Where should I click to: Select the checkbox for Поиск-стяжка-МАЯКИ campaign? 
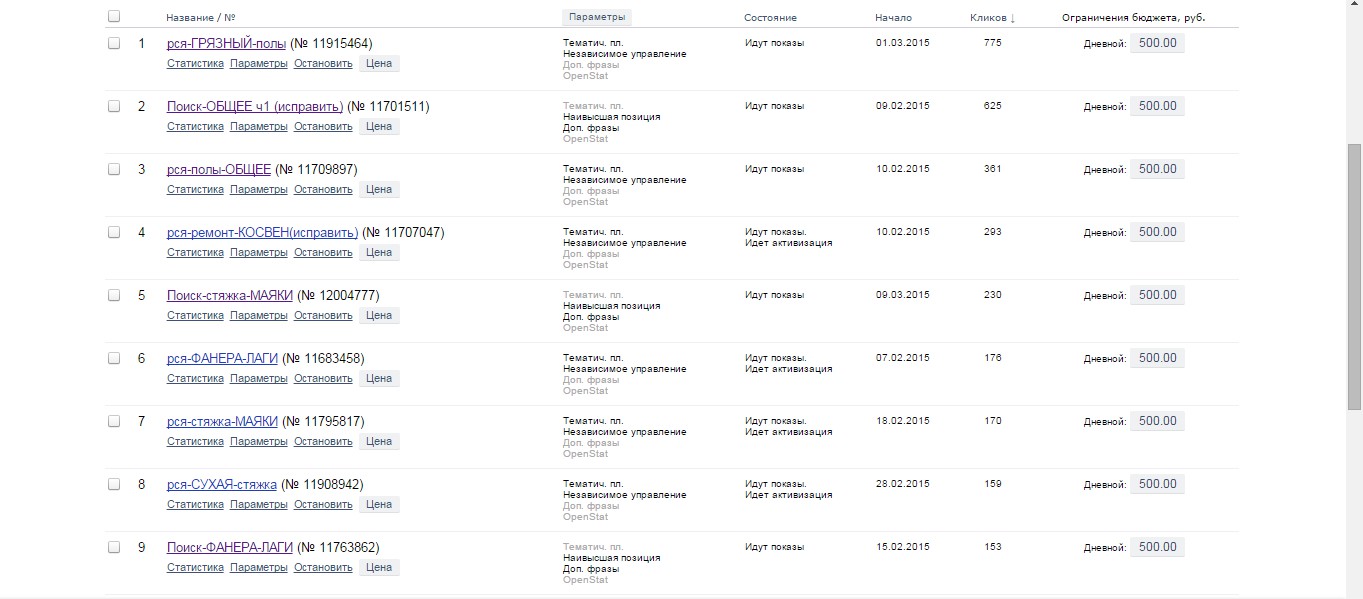coord(114,295)
